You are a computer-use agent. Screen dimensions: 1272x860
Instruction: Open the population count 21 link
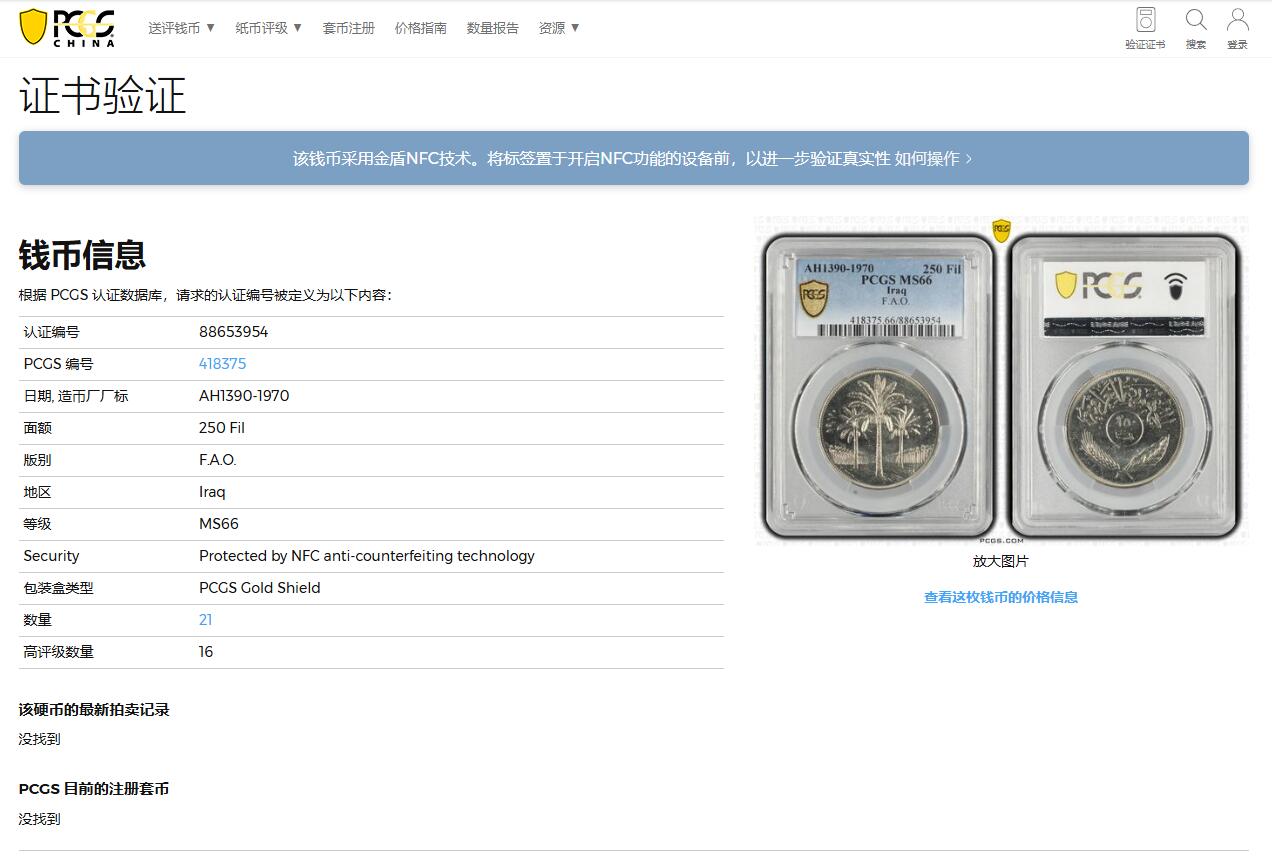206,620
